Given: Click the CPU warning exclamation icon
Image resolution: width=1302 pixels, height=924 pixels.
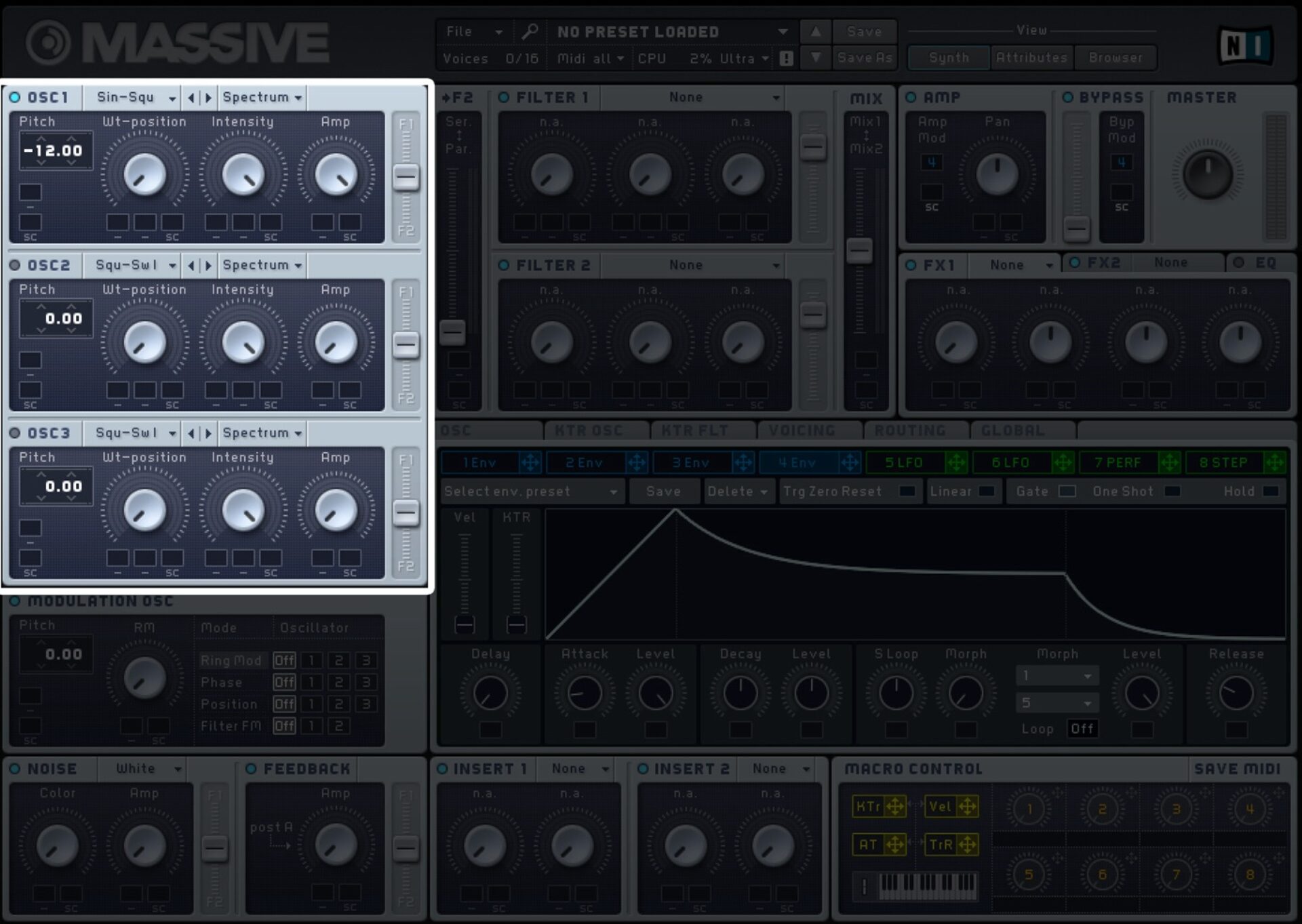Looking at the screenshot, I should [x=787, y=58].
